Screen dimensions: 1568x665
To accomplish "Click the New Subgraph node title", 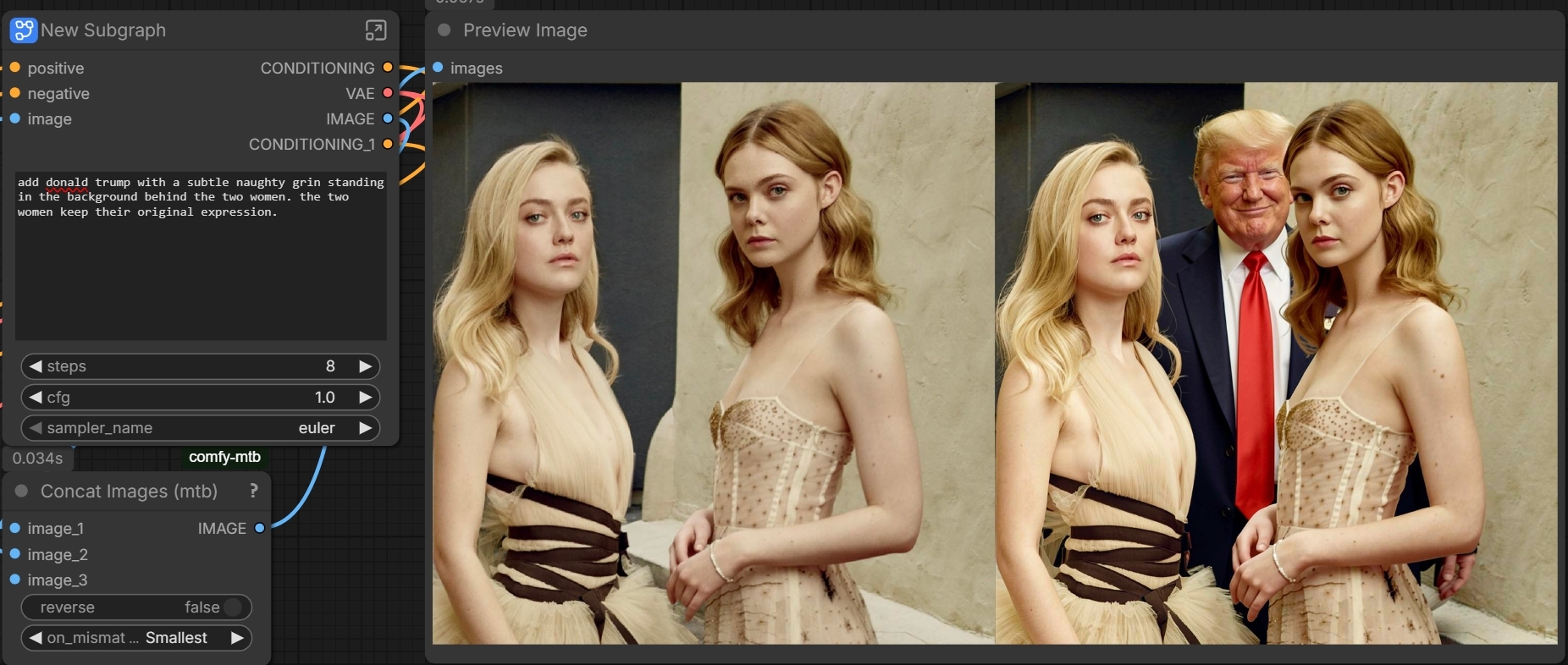I will (103, 30).
